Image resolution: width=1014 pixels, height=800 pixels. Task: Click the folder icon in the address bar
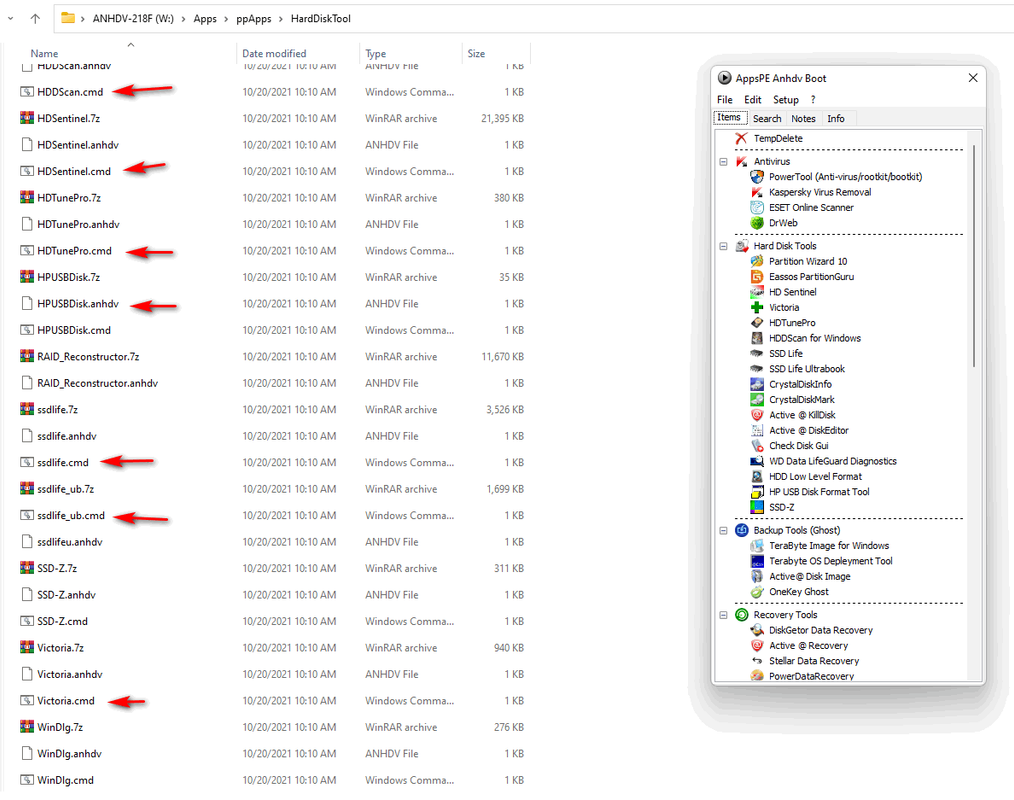(68, 18)
